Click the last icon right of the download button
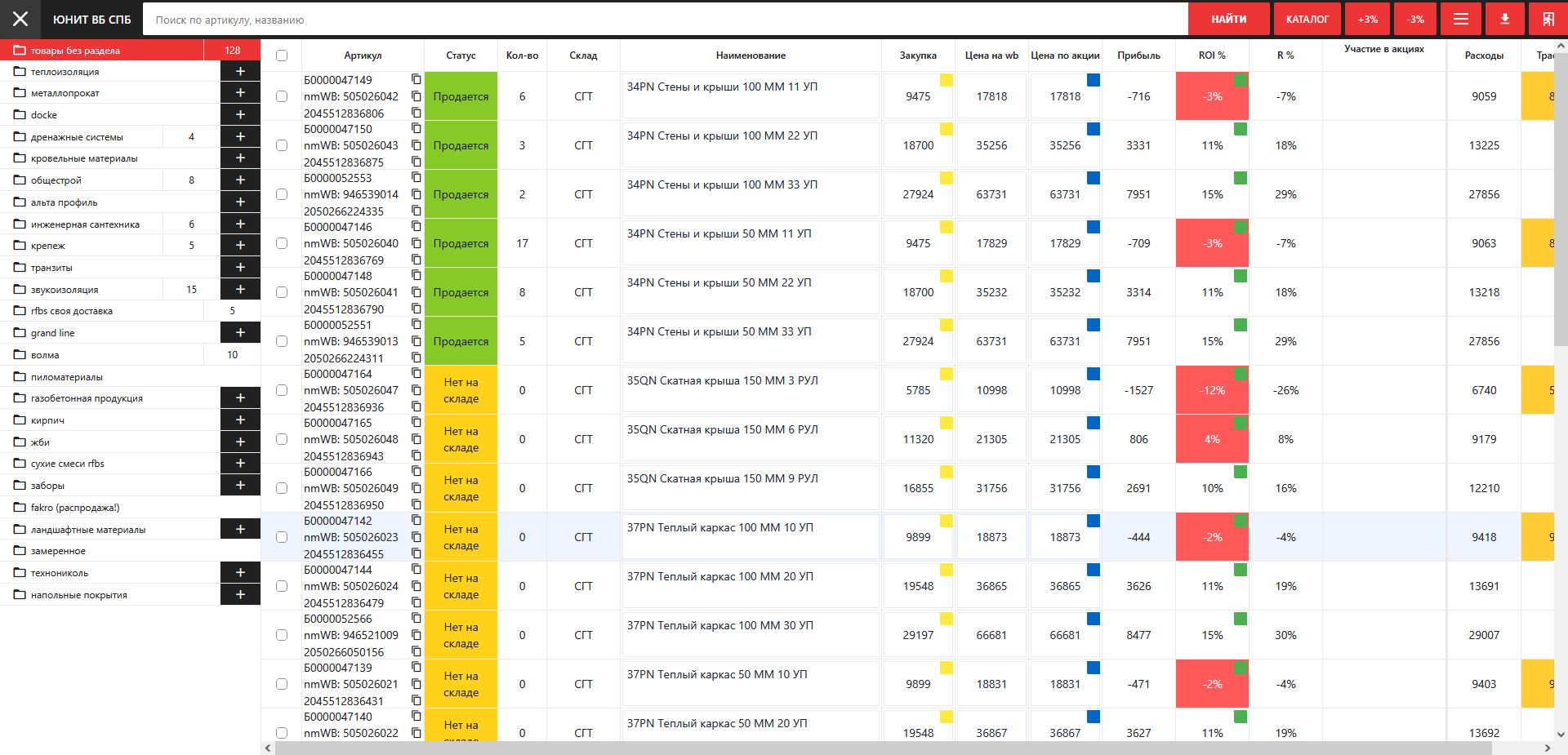Screen dimensions: 1568x755 [1548, 19]
